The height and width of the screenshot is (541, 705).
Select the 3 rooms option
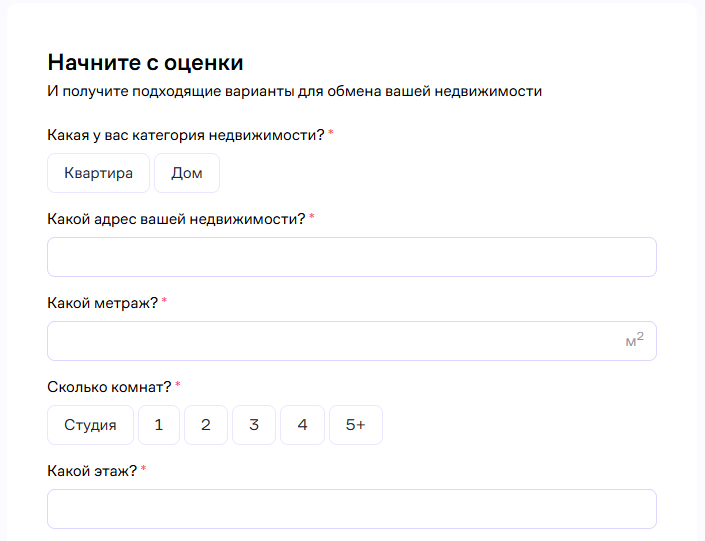254,425
